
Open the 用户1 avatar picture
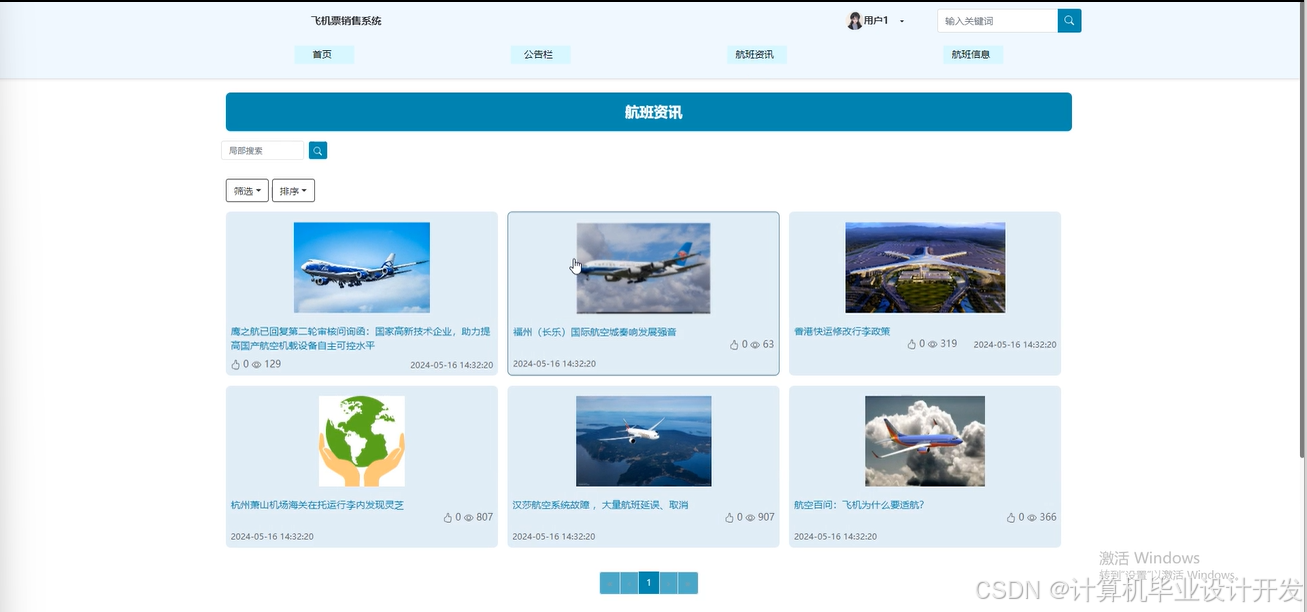coord(855,21)
